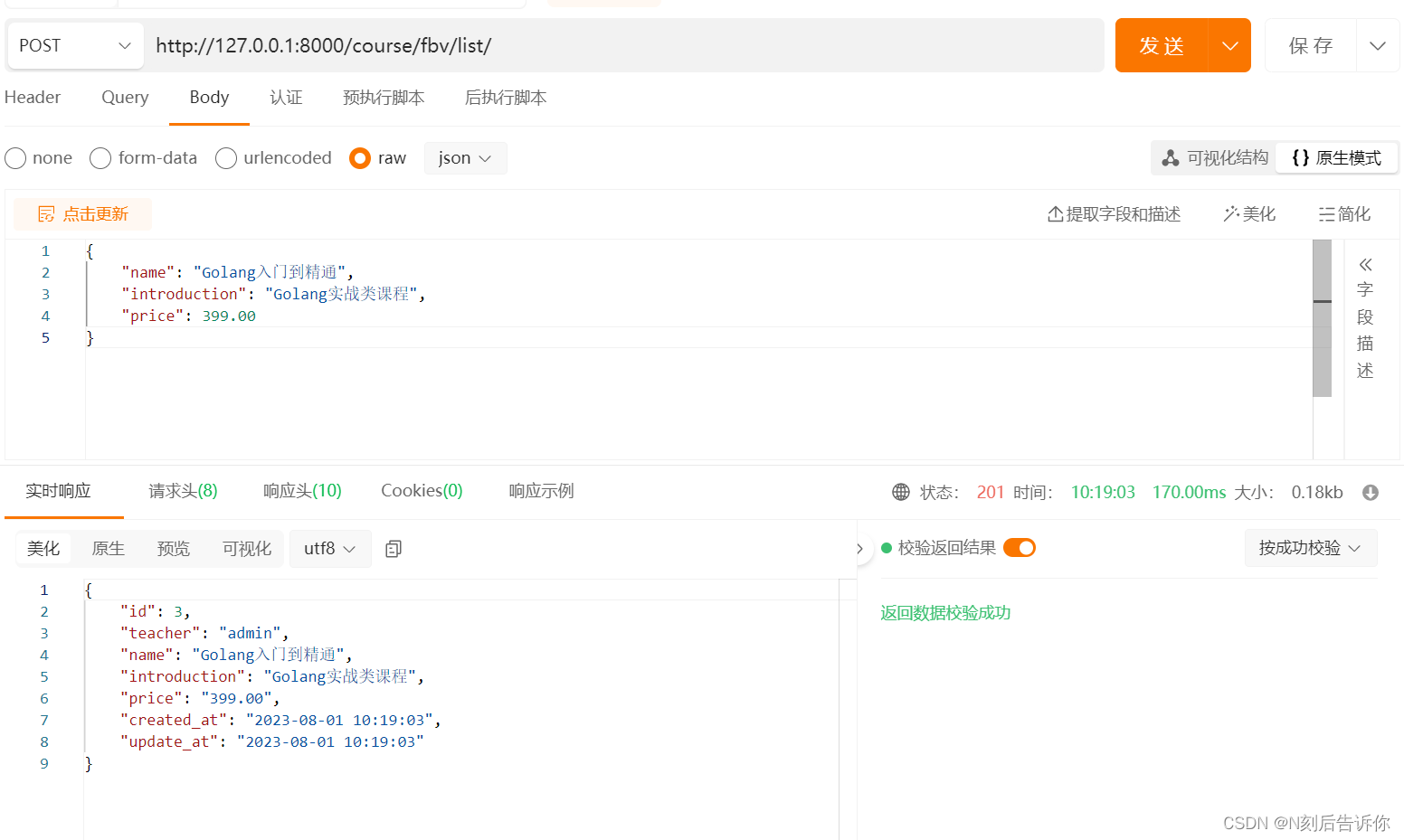Viewport: 1404px width, 840px height.
Task: Select the response 预览 preview view
Action: (174, 549)
